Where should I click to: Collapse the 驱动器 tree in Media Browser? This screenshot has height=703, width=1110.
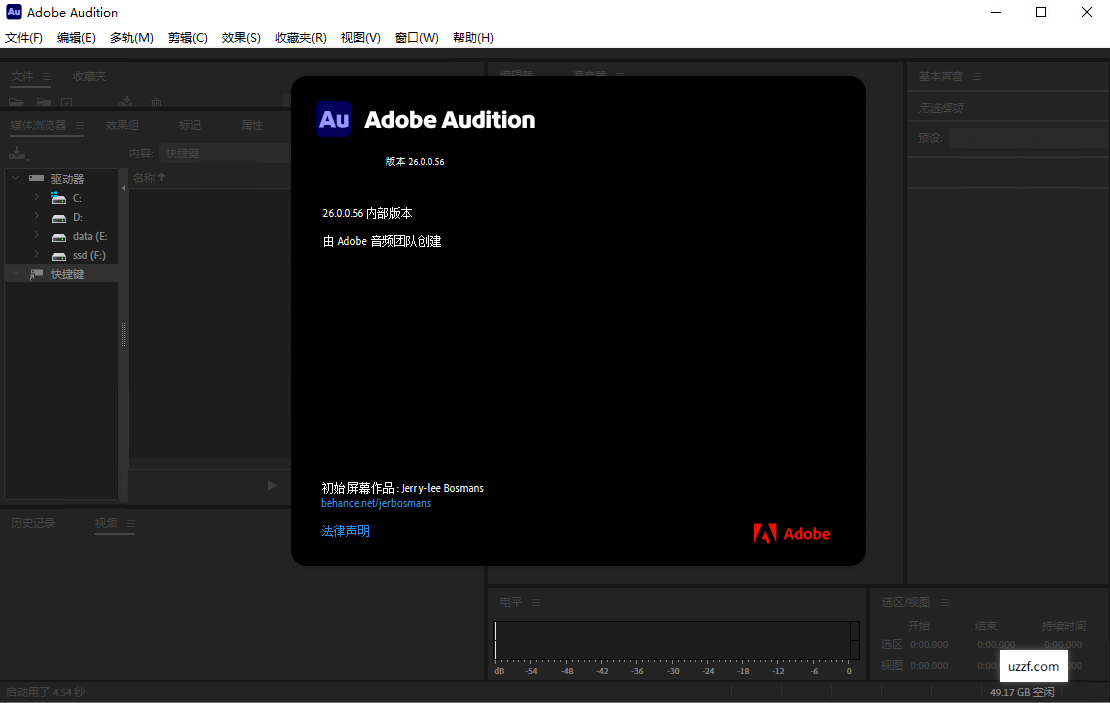coord(14,178)
